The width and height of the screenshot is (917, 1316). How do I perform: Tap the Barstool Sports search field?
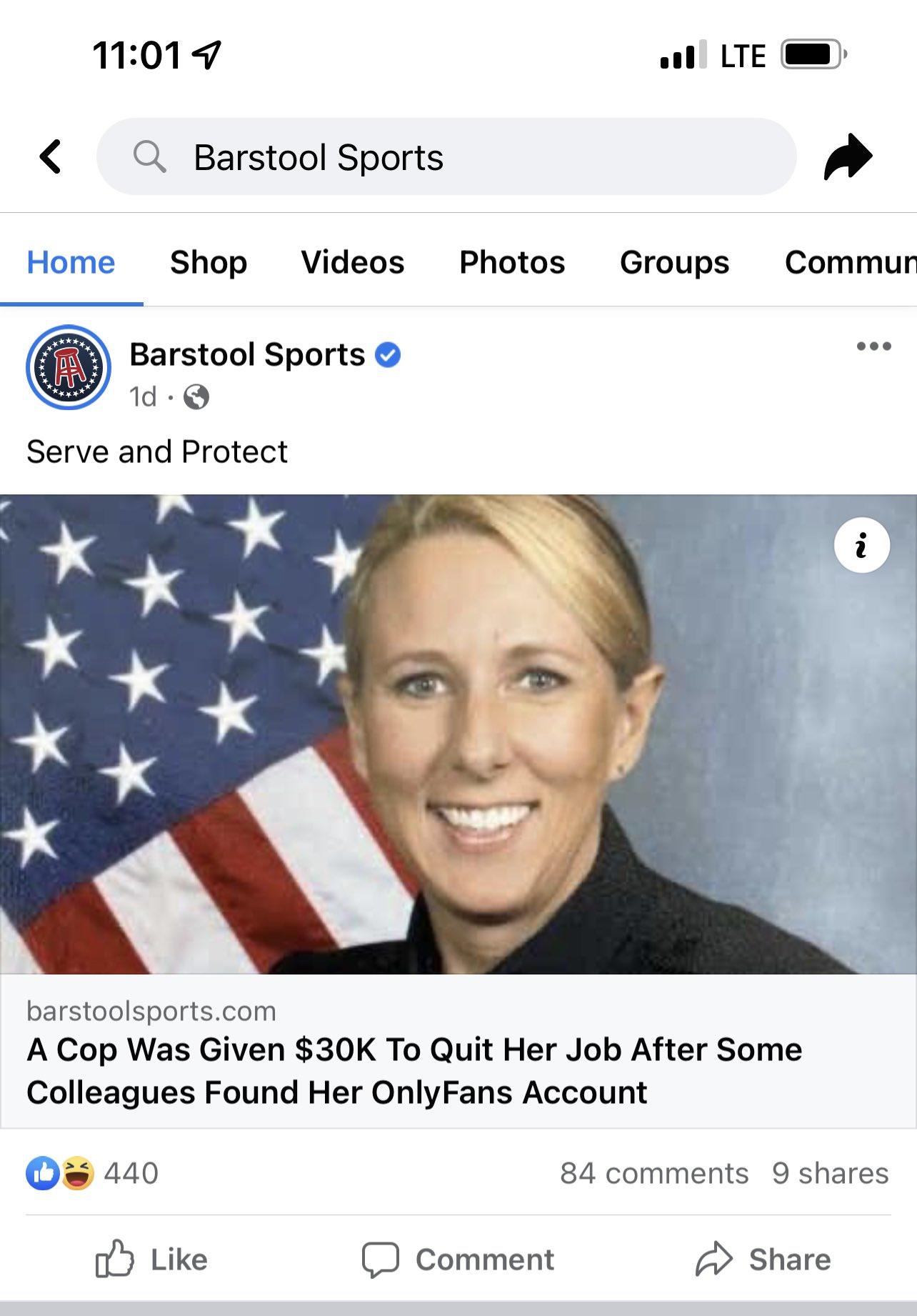click(x=446, y=156)
